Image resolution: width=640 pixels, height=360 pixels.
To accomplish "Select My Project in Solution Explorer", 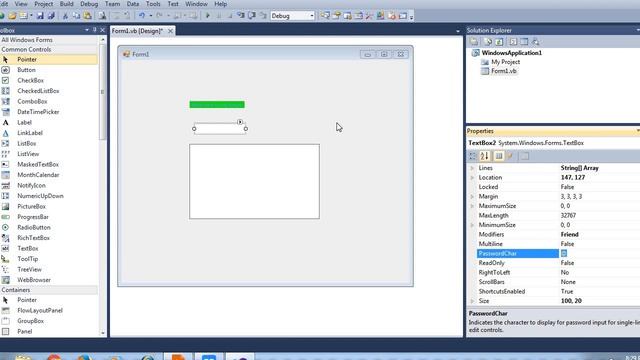I will coord(505,62).
